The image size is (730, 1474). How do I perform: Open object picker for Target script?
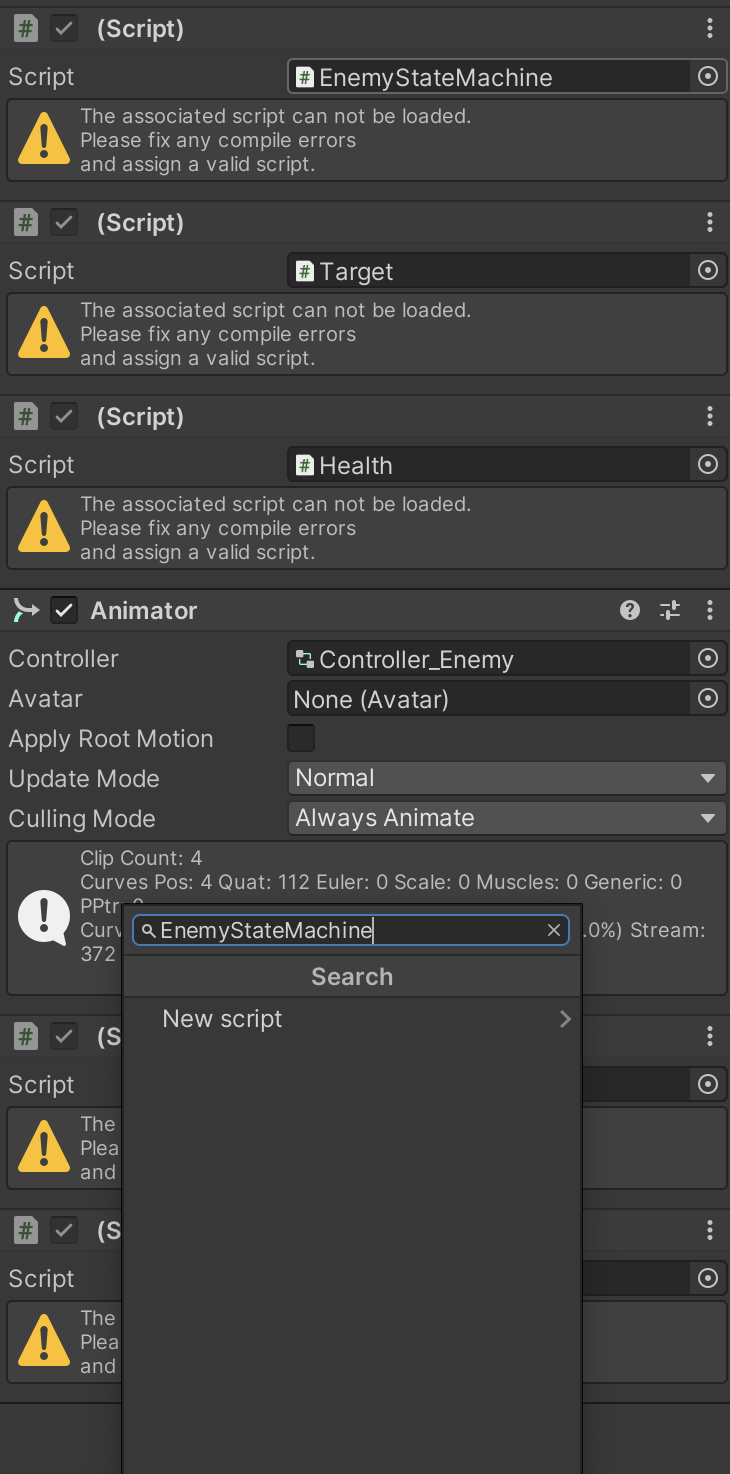coord(707,270)
